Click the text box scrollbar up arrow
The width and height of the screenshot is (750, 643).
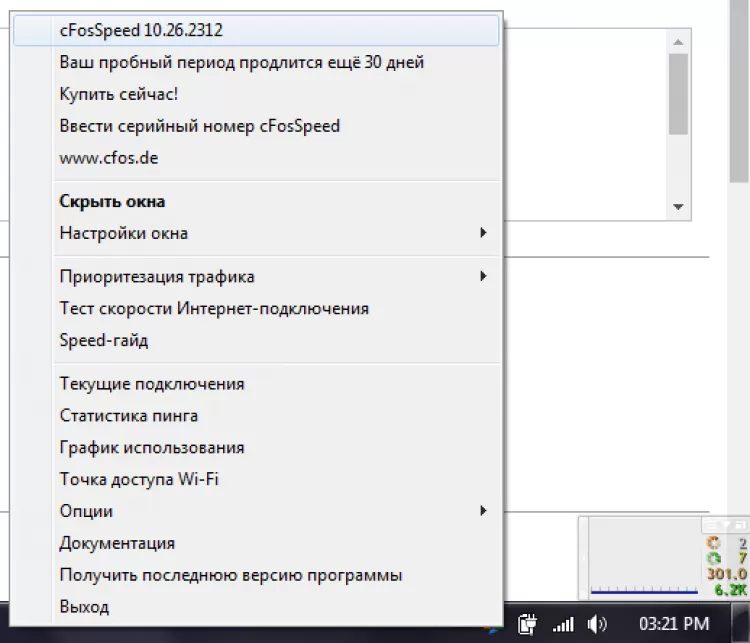[x=678, y=42]
